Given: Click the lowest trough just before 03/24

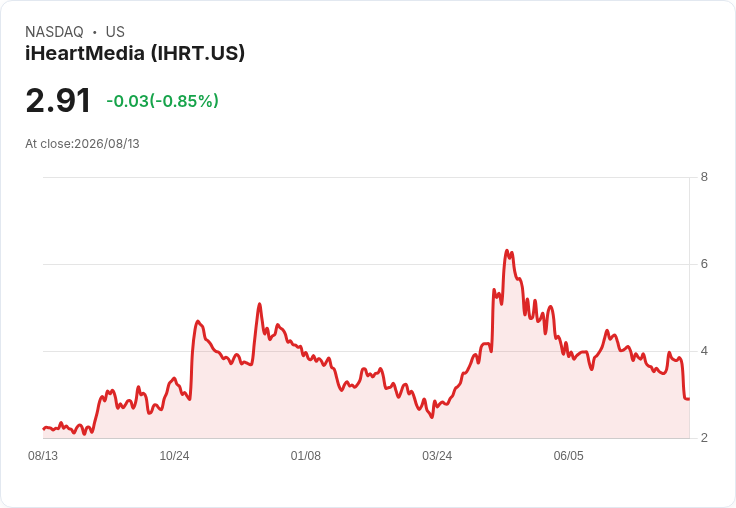Looking at the screenshot, I should (432, 417).
